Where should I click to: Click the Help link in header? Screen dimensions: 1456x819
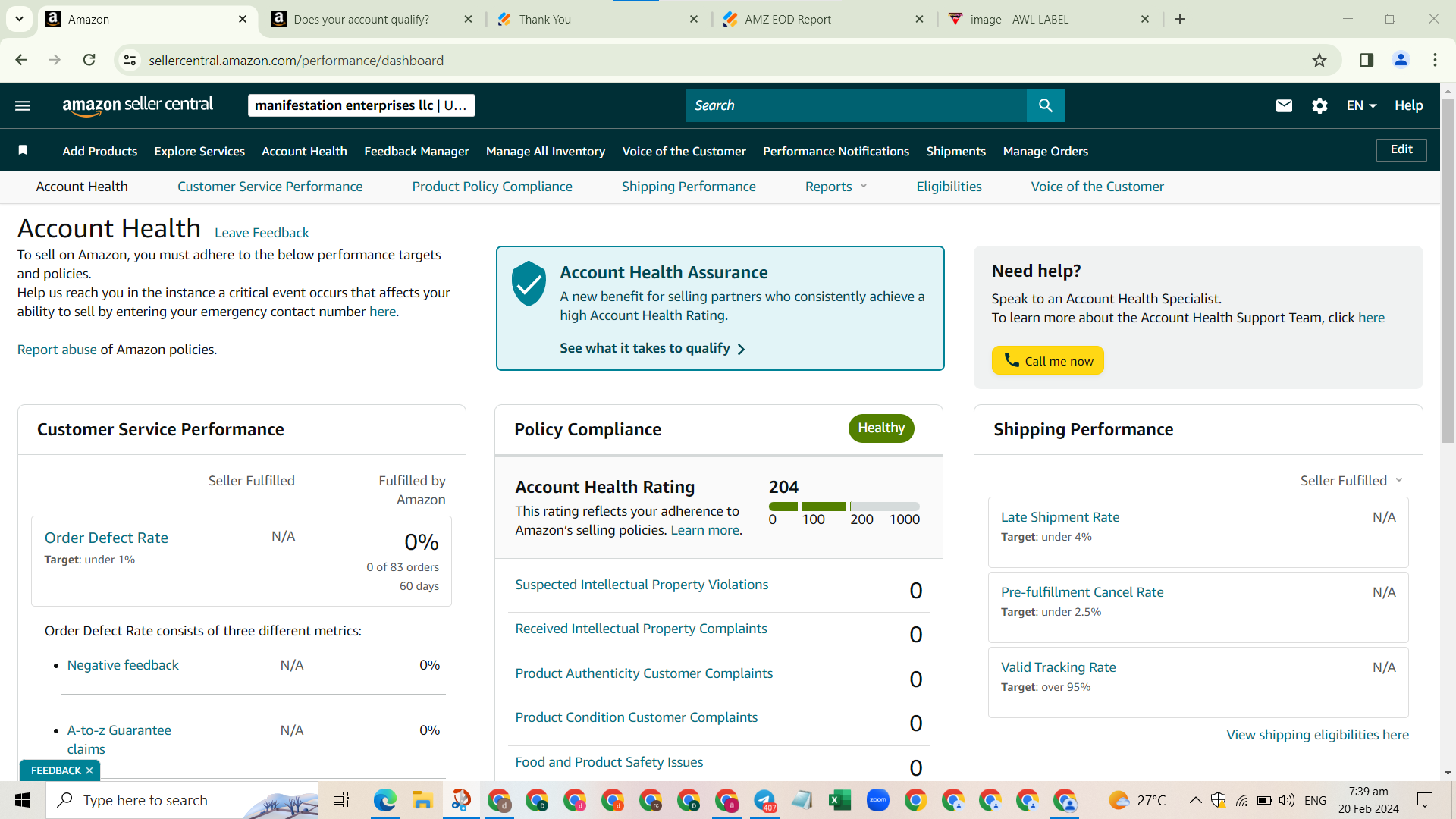[x=1408, y=105]
